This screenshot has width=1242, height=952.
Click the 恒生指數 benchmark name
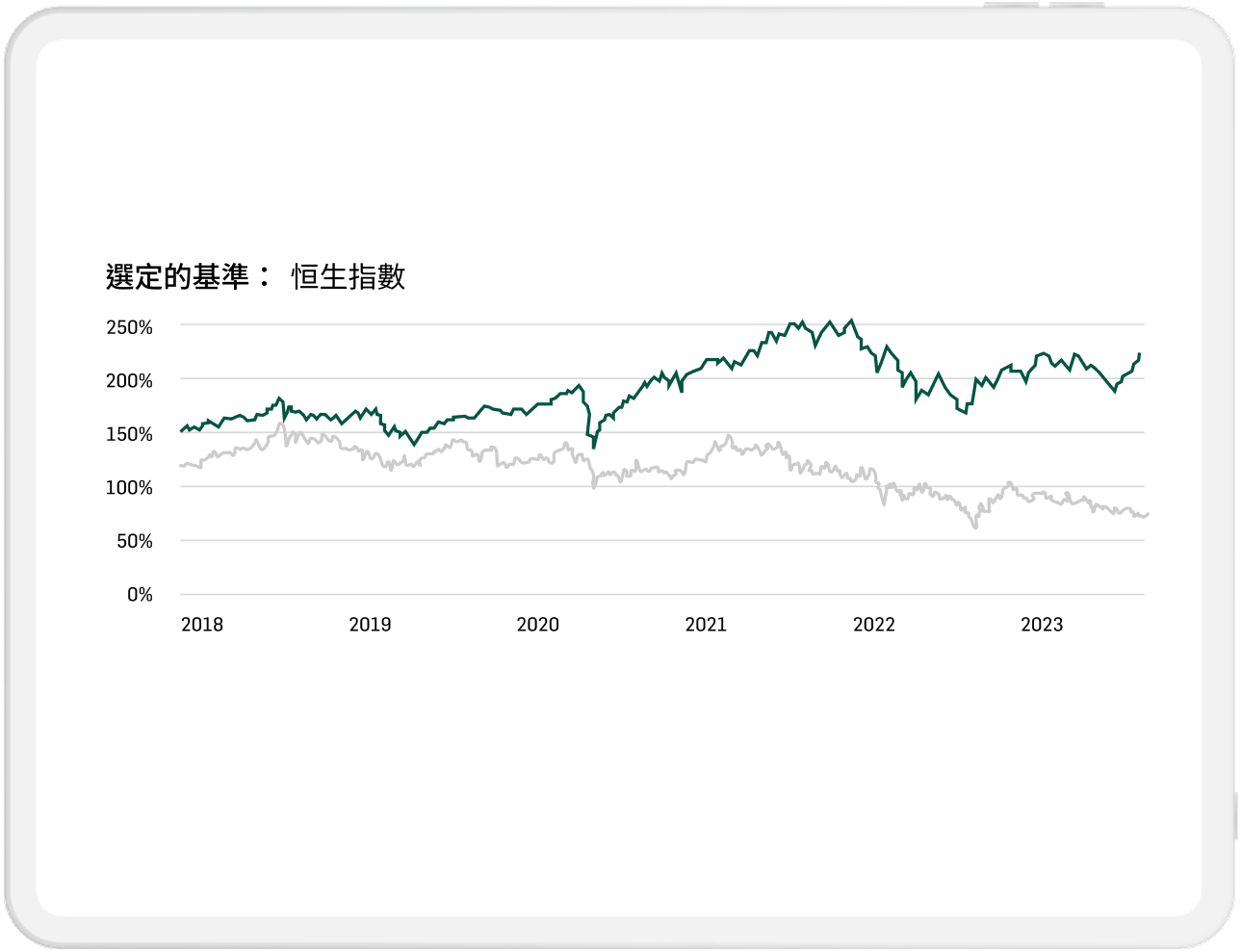(x=348, y=277)
